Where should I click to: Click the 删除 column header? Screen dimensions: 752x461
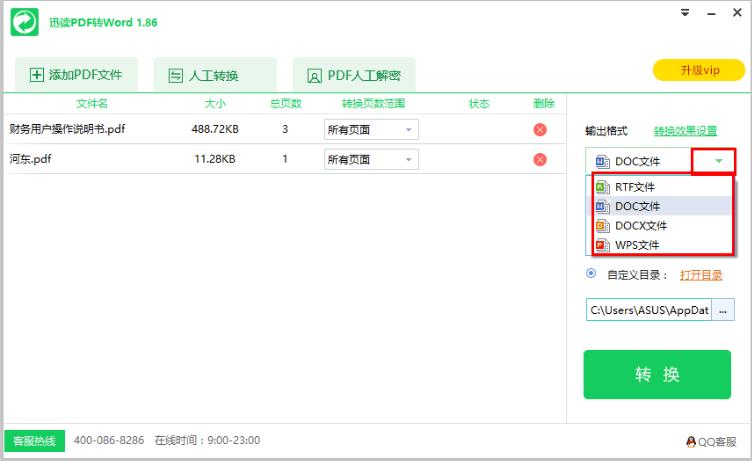pos(544,104)
